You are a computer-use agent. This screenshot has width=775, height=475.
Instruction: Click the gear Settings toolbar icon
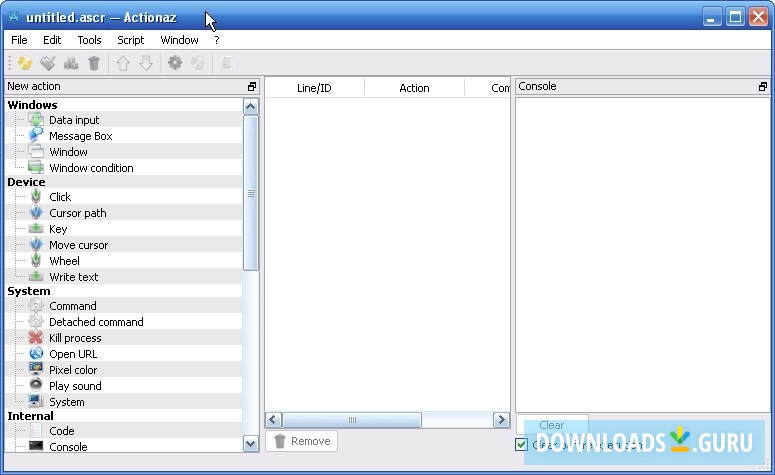[175, 63]
